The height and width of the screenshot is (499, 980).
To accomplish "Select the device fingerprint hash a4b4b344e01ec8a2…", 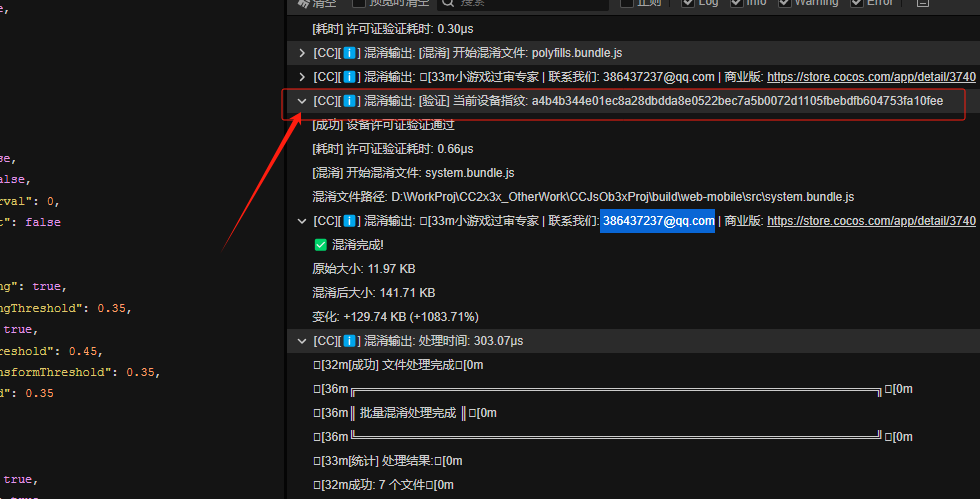I will 738,101.
